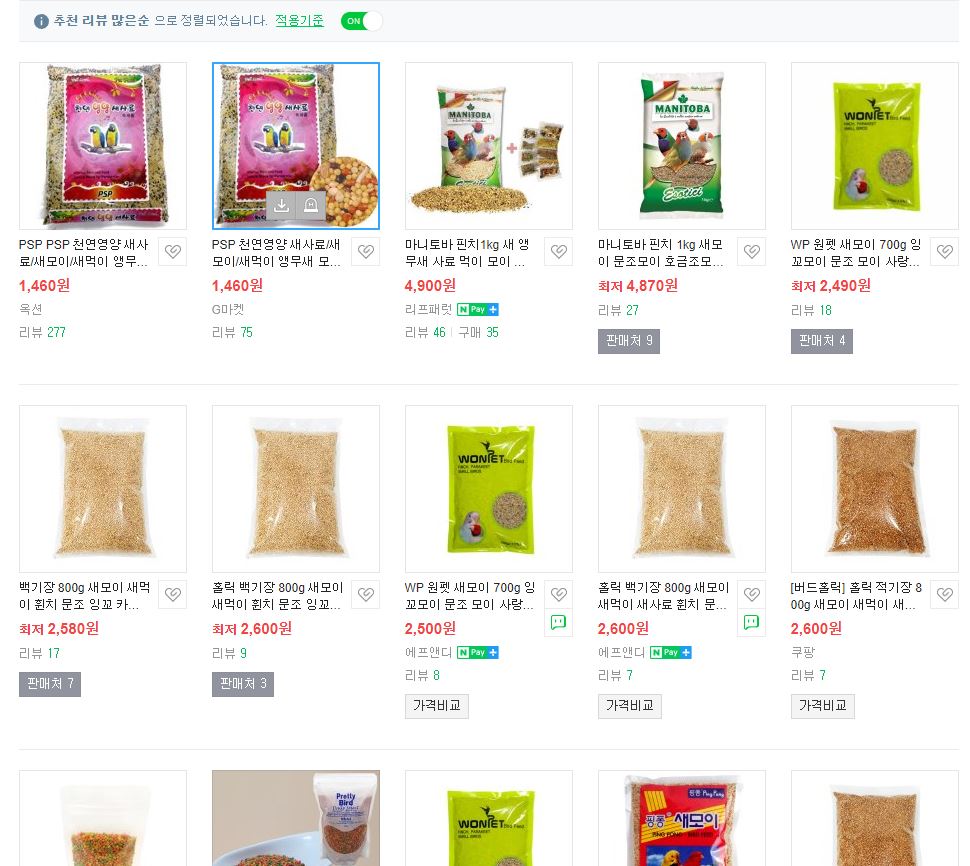
Task: Wishlist the first PSP bird feed item
Action: (173, 252)
